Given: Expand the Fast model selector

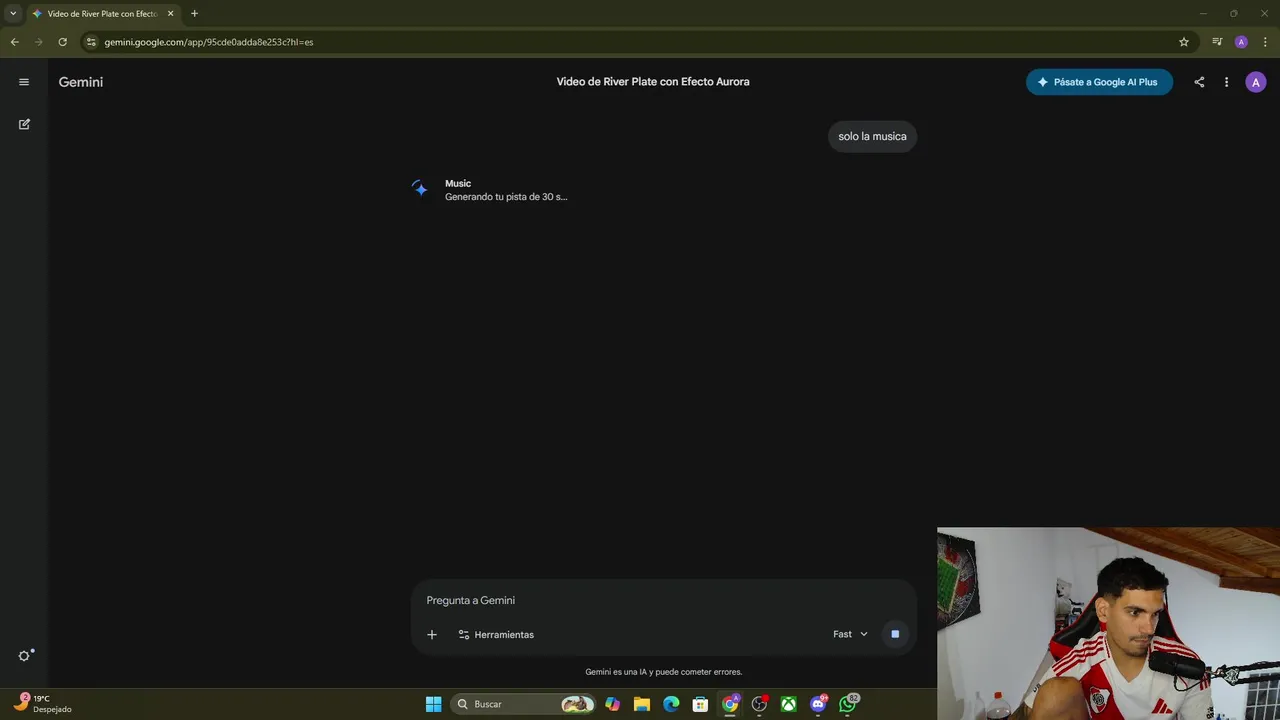Looking at the screenshot, I should pos(850,634).
